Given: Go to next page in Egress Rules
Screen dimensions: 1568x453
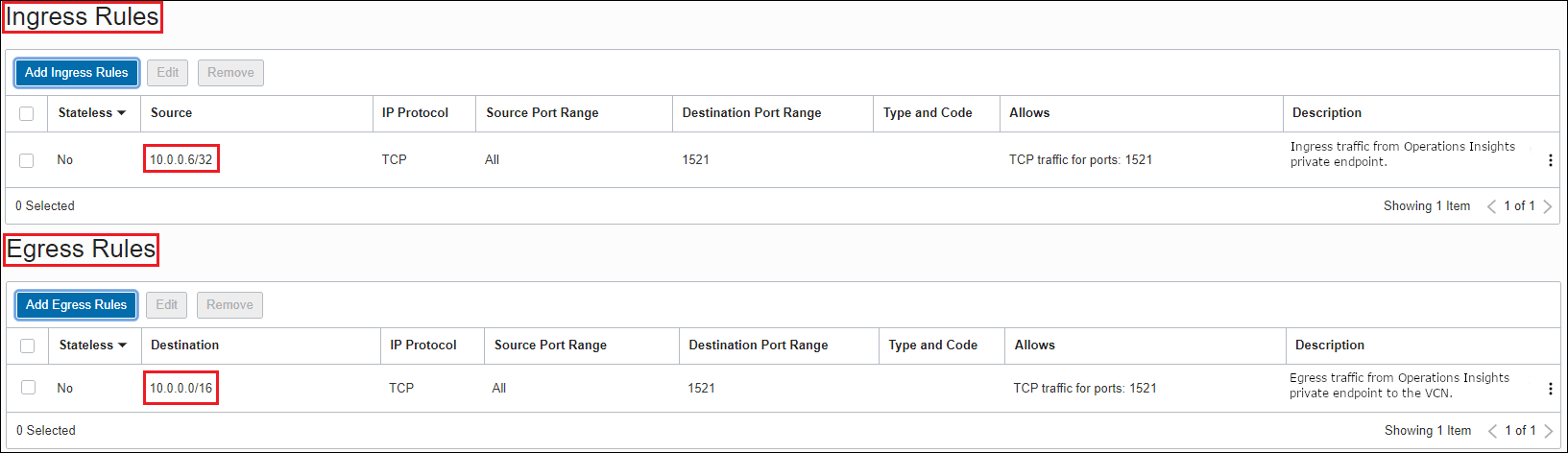Looking at the screenshot, I should pyautogui.click(x=1547, y=431).
